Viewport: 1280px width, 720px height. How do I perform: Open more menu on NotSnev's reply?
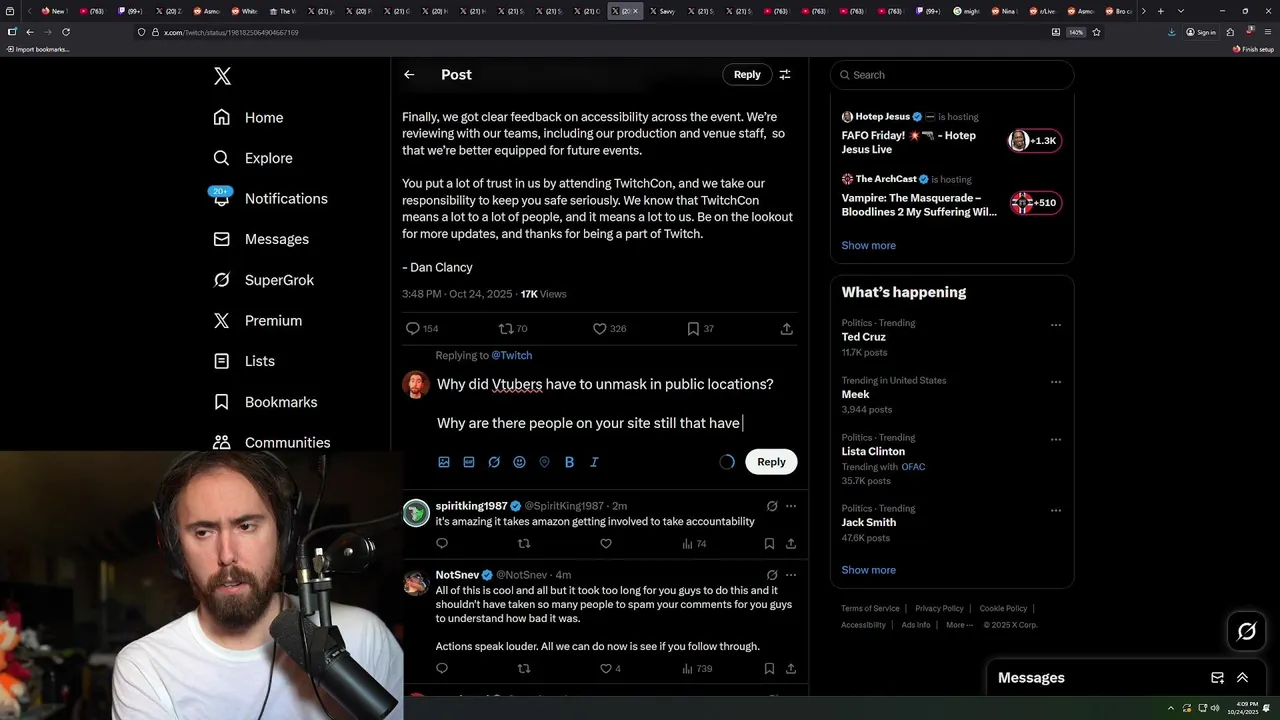(791, 575)
